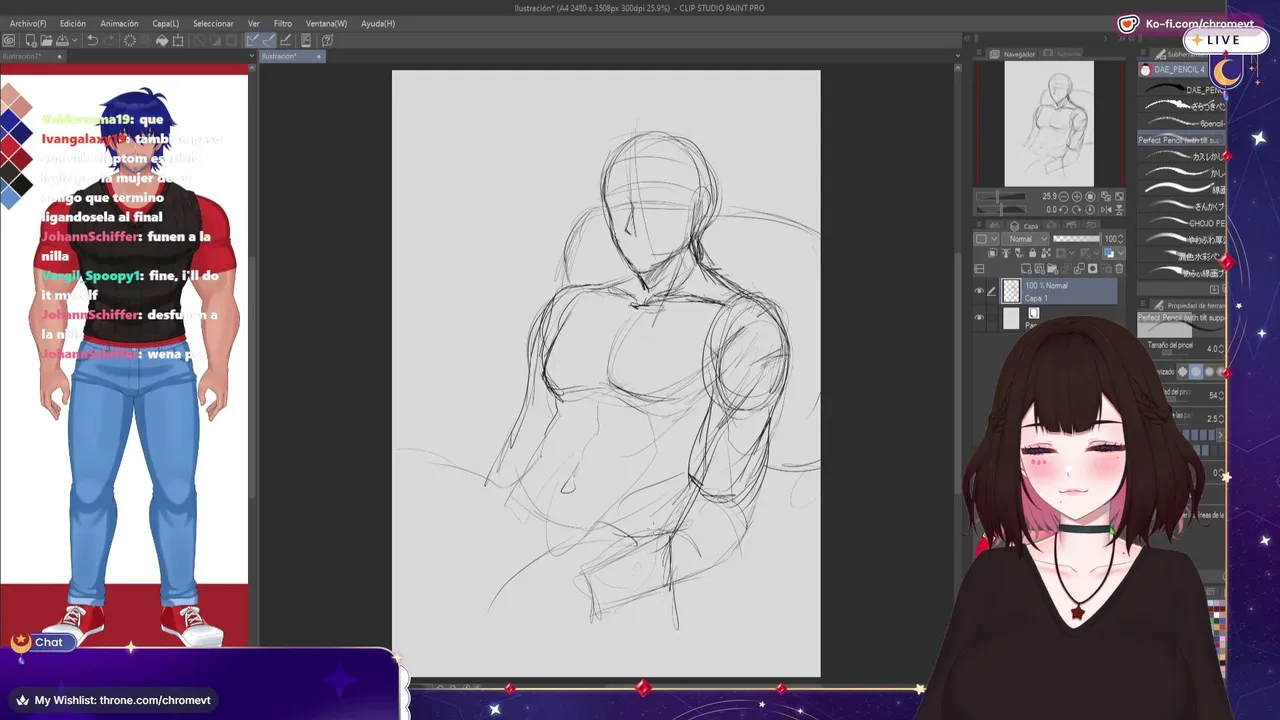
Task: Delete layer with trash can icon
Action: (x=1119, y=269)
